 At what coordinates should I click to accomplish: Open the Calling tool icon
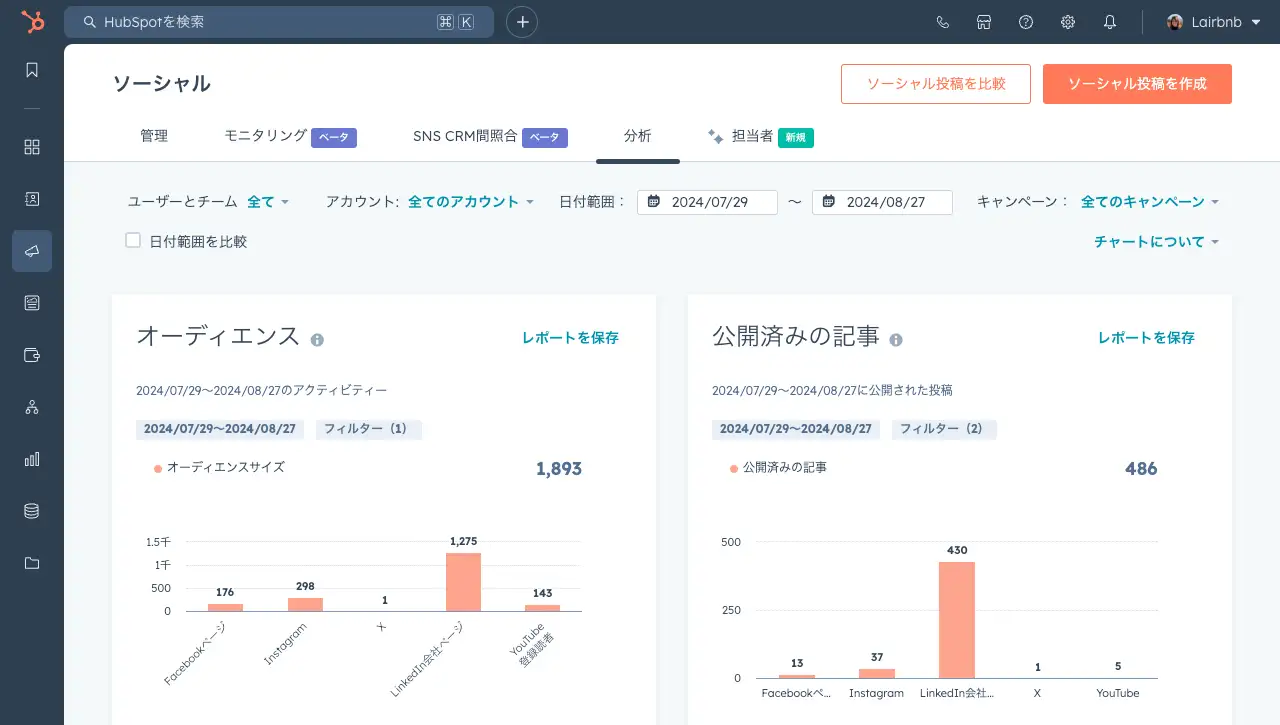[x=941, y=21]
